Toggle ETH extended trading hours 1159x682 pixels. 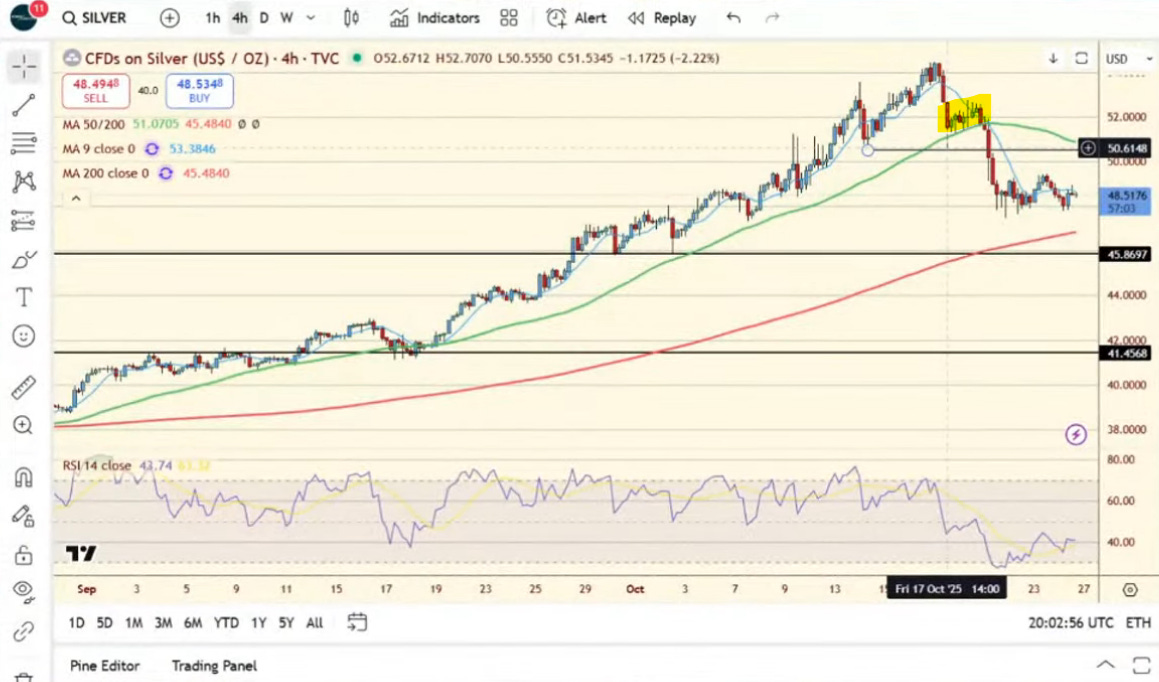[x=1138, y=623]
